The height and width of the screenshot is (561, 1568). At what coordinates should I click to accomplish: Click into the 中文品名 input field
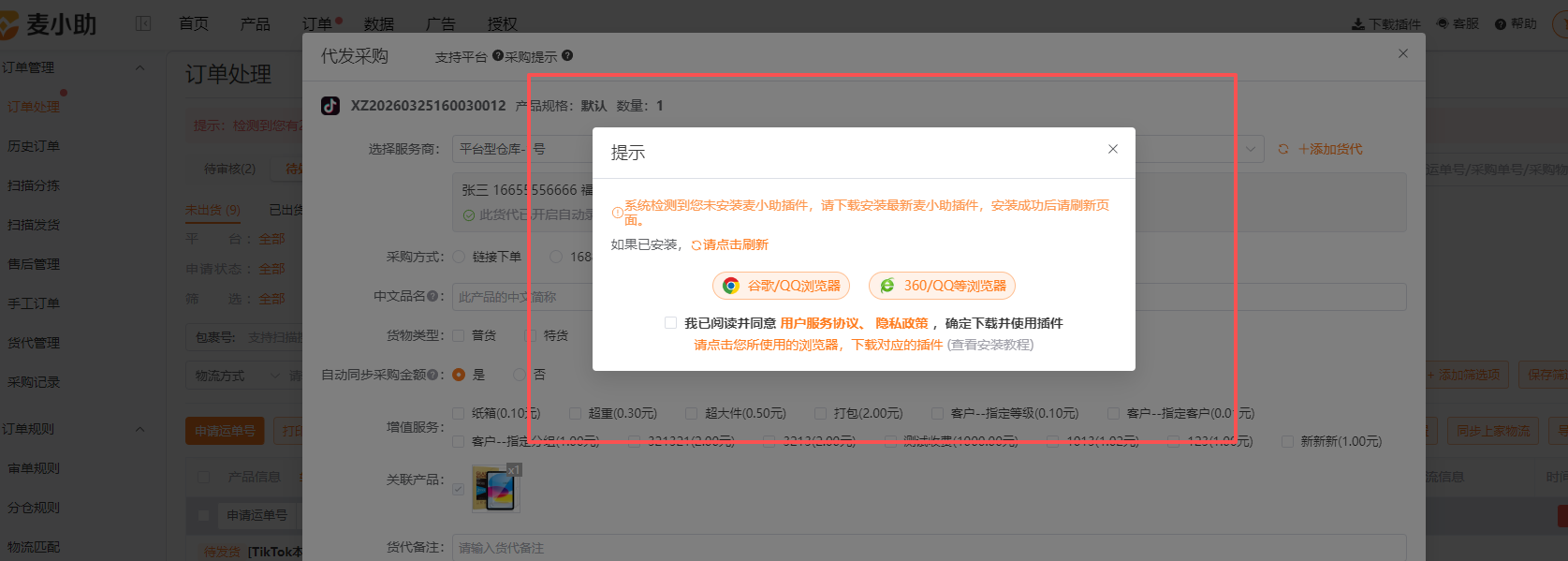click(x=930, y=297)
